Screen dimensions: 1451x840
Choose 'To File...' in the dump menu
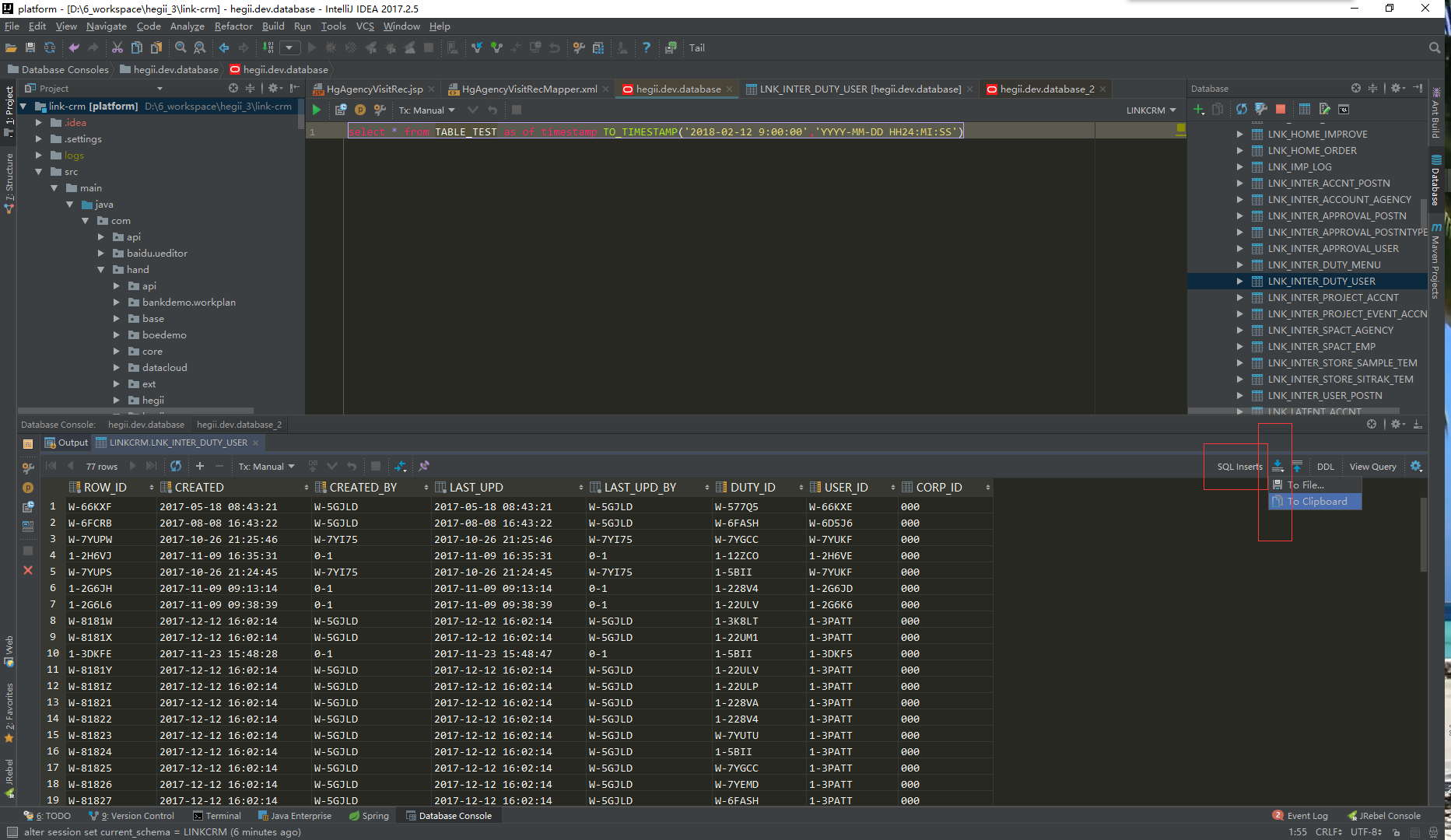1316,485
